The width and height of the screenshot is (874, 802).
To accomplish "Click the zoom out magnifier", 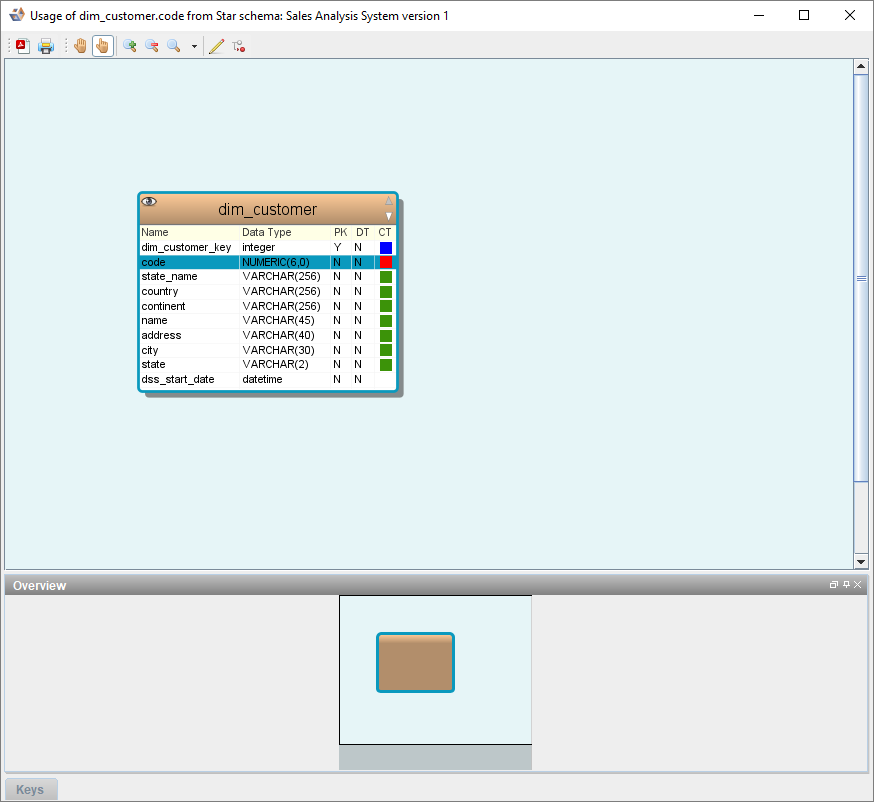I will pyautogui.click(x=152, y=46).
